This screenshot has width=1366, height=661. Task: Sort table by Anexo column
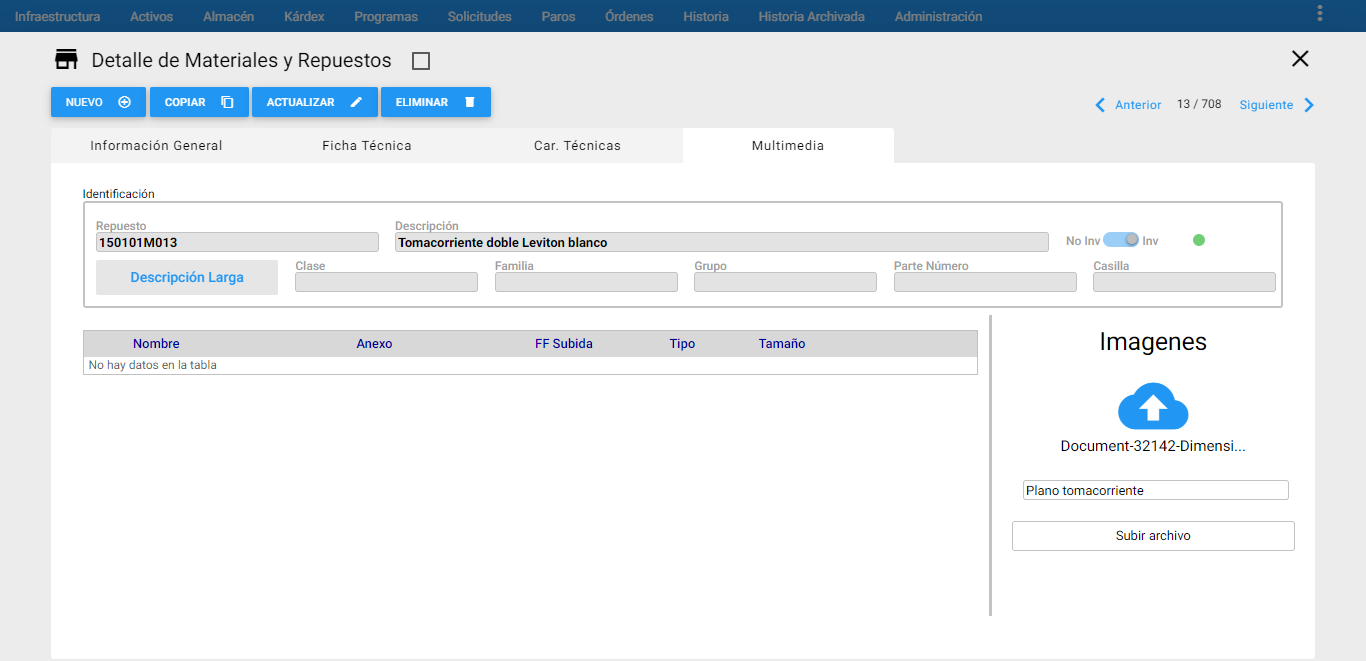(374, 344)
